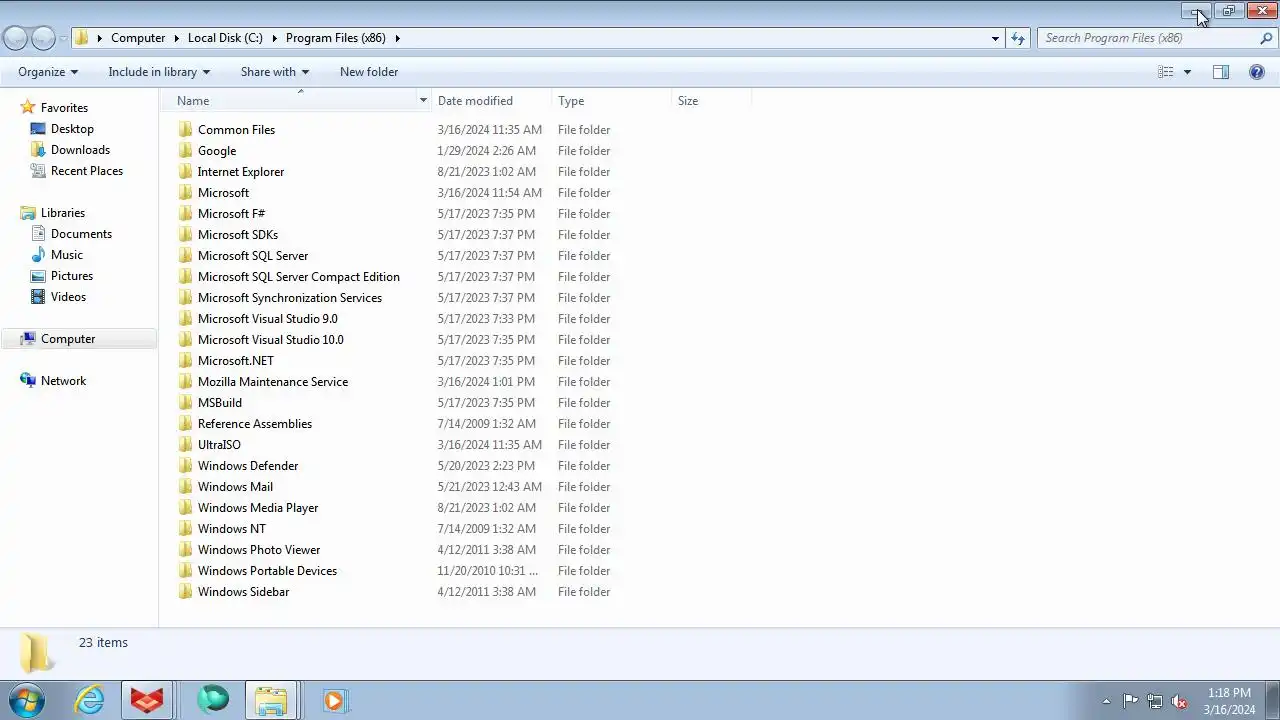Image resolution: width=1280 pixels, height=720 pixels.
Task: Select the Desktop icon in sidebar
Action: point(38,129)
